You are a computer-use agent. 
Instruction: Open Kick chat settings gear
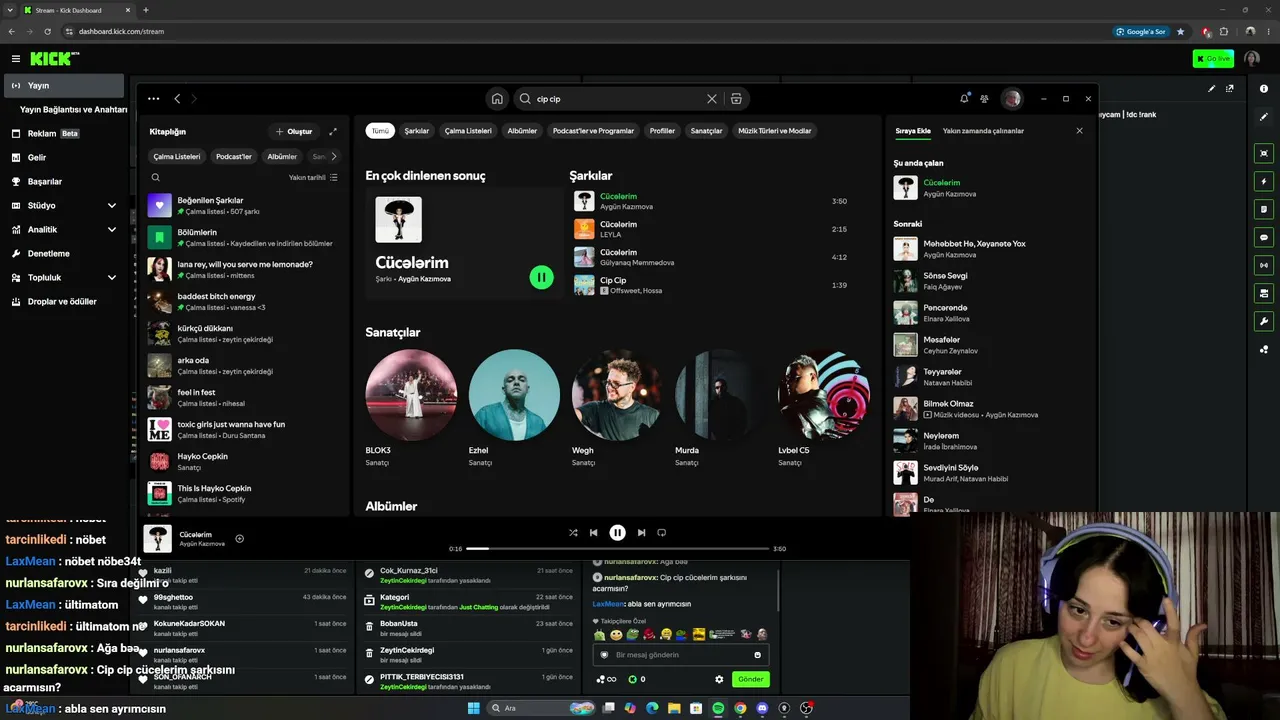point(719,679)
